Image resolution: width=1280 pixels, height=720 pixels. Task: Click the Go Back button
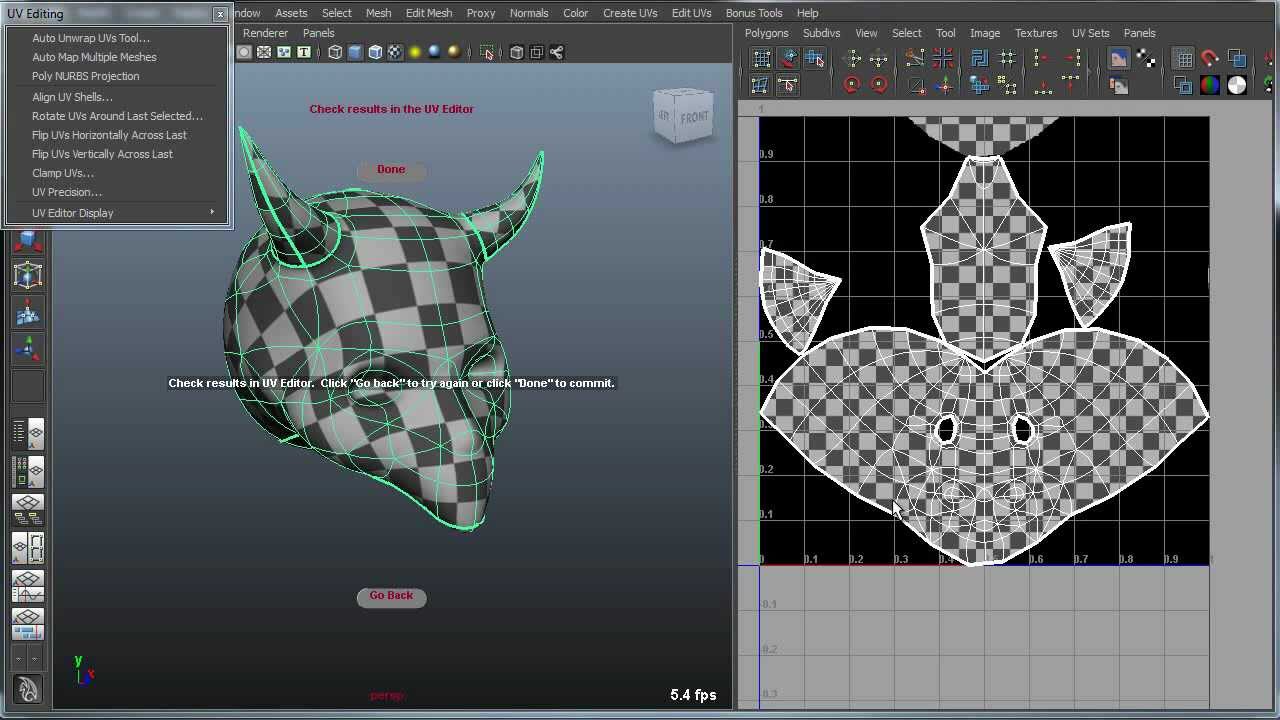coord(391,596)
